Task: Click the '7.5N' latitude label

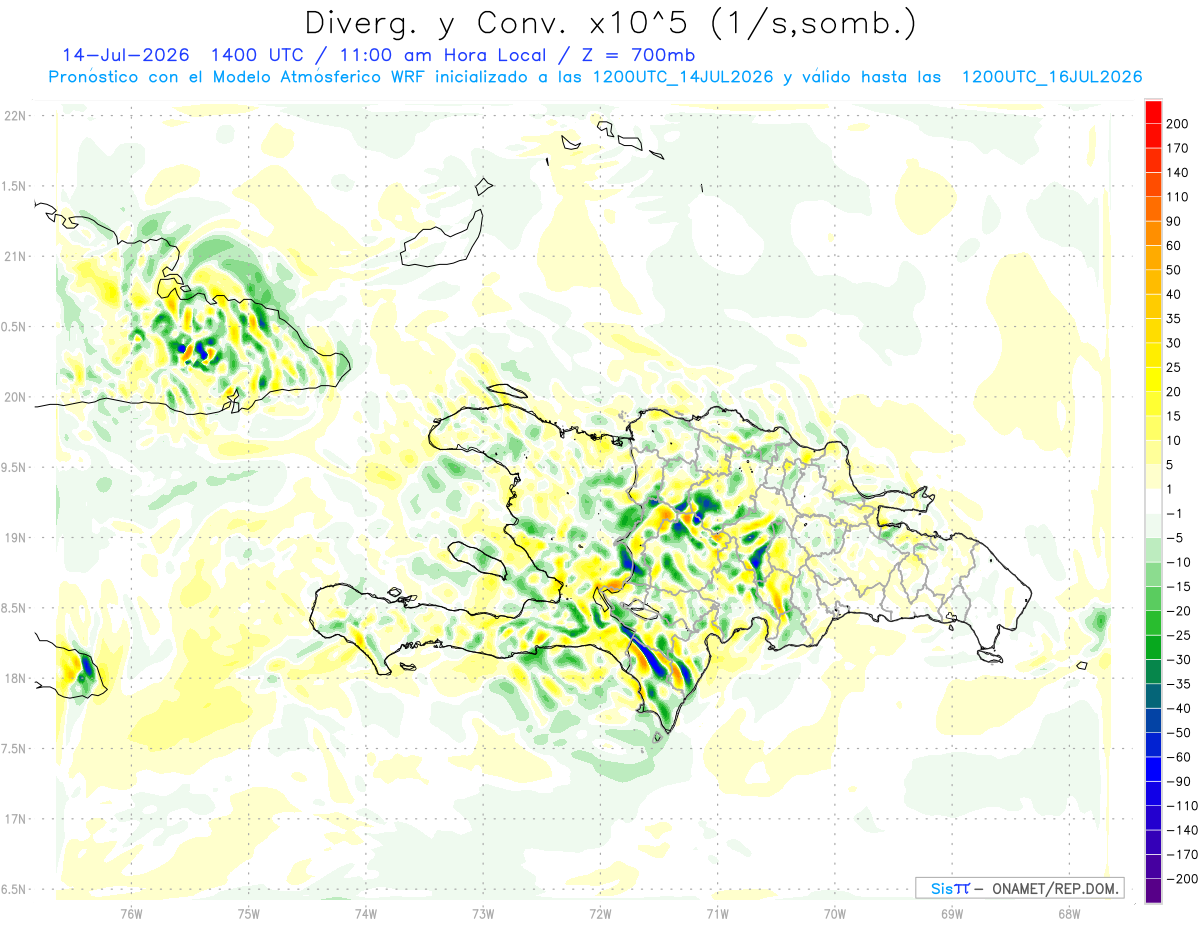Action: [x=14, y=748]
